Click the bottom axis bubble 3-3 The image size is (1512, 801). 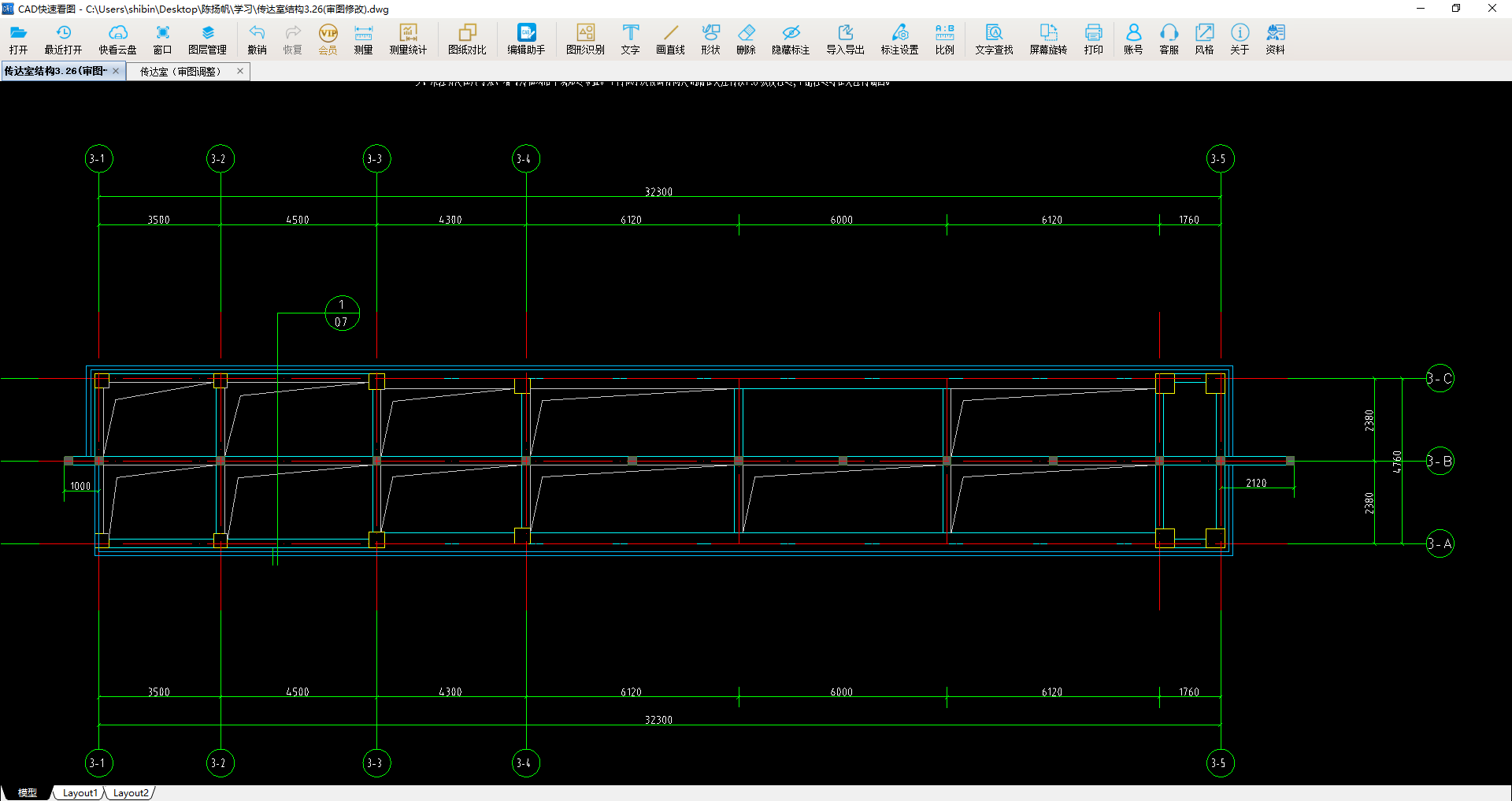(x=376, y=762)
